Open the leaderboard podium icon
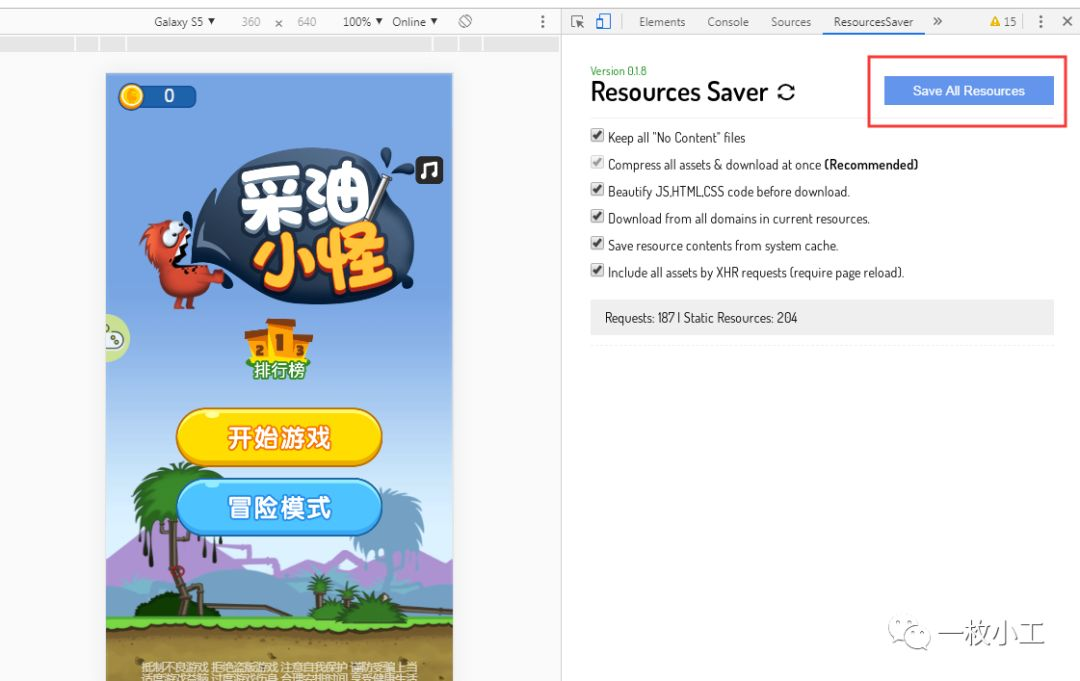This screenshot has height=681, width=1080. 279,349
